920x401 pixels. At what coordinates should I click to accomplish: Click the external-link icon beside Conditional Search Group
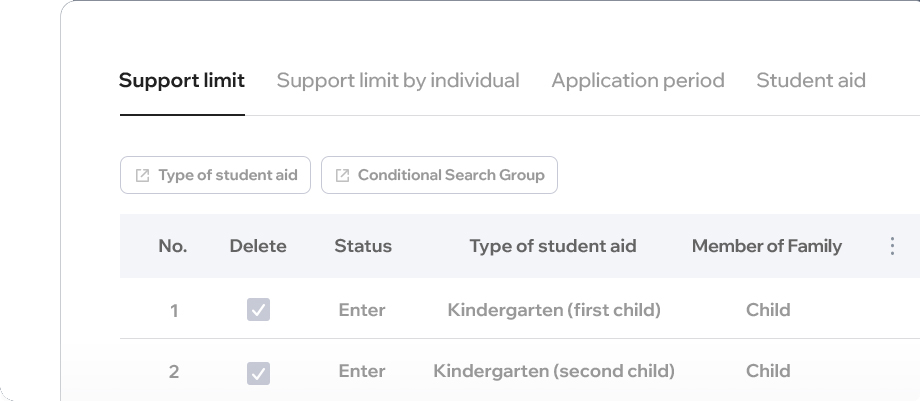[x=343, y=176]
